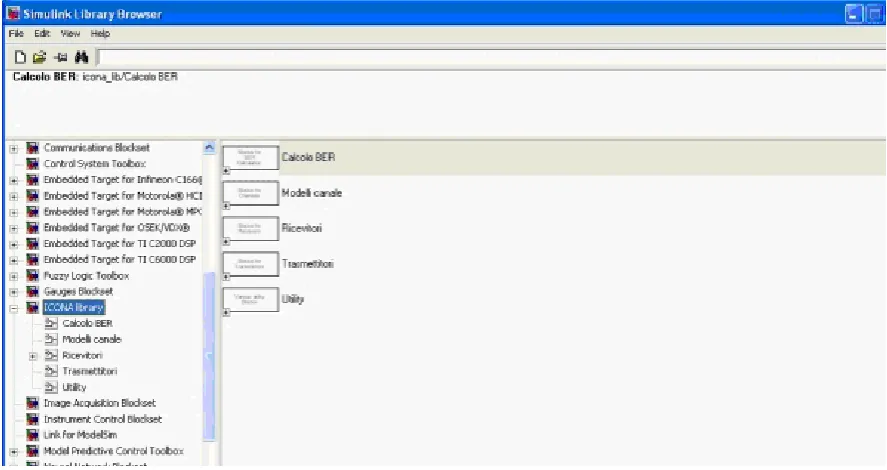Viewport: 887px width, 470px height.
Task: Click Utility subsystem icon in tree
Action: coord(51,387)
